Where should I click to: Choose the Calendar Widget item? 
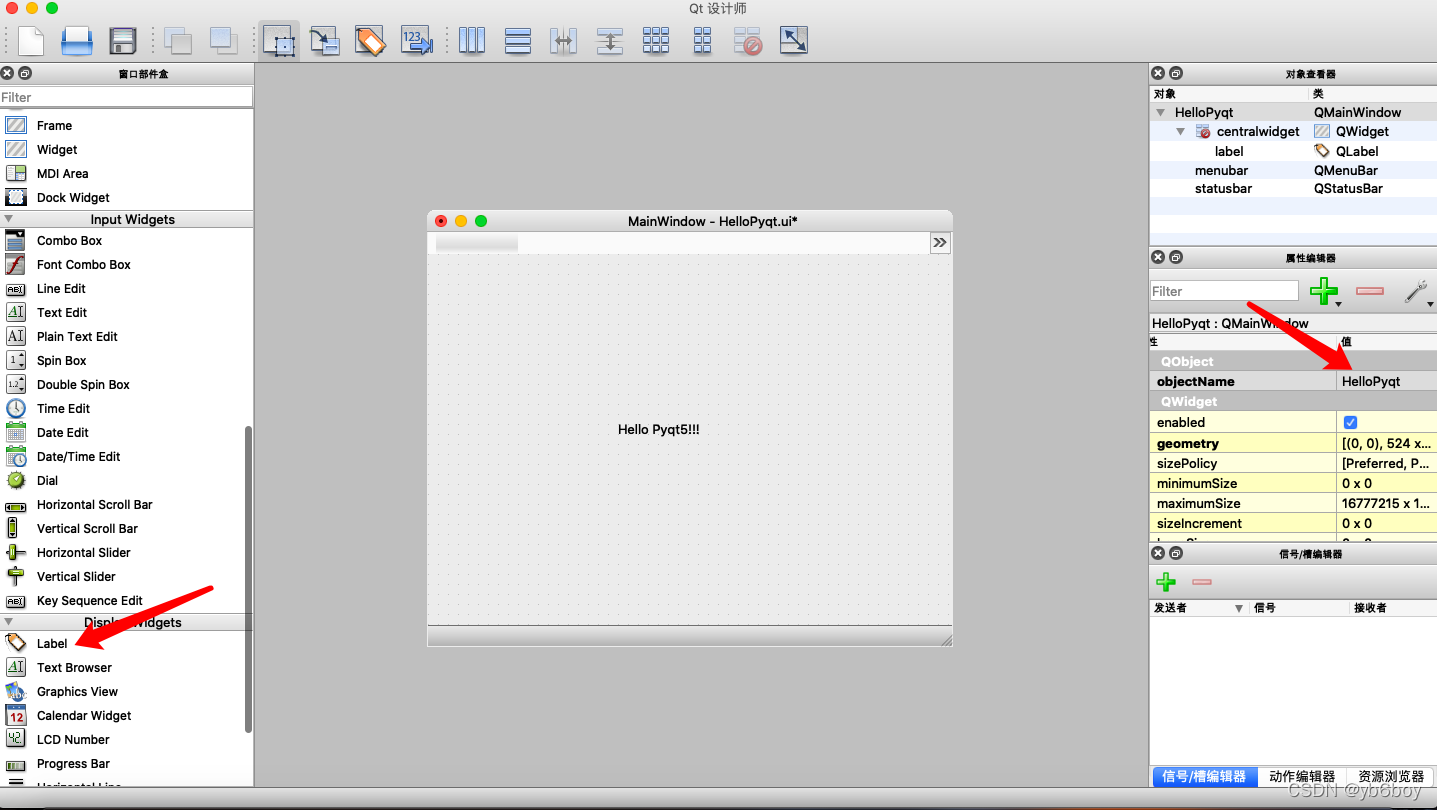point(84,715)
